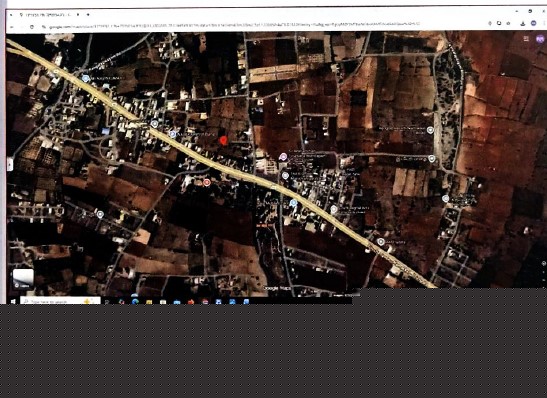Go back to previous page in Chrome
547x398 pixels.
(12, 27)
